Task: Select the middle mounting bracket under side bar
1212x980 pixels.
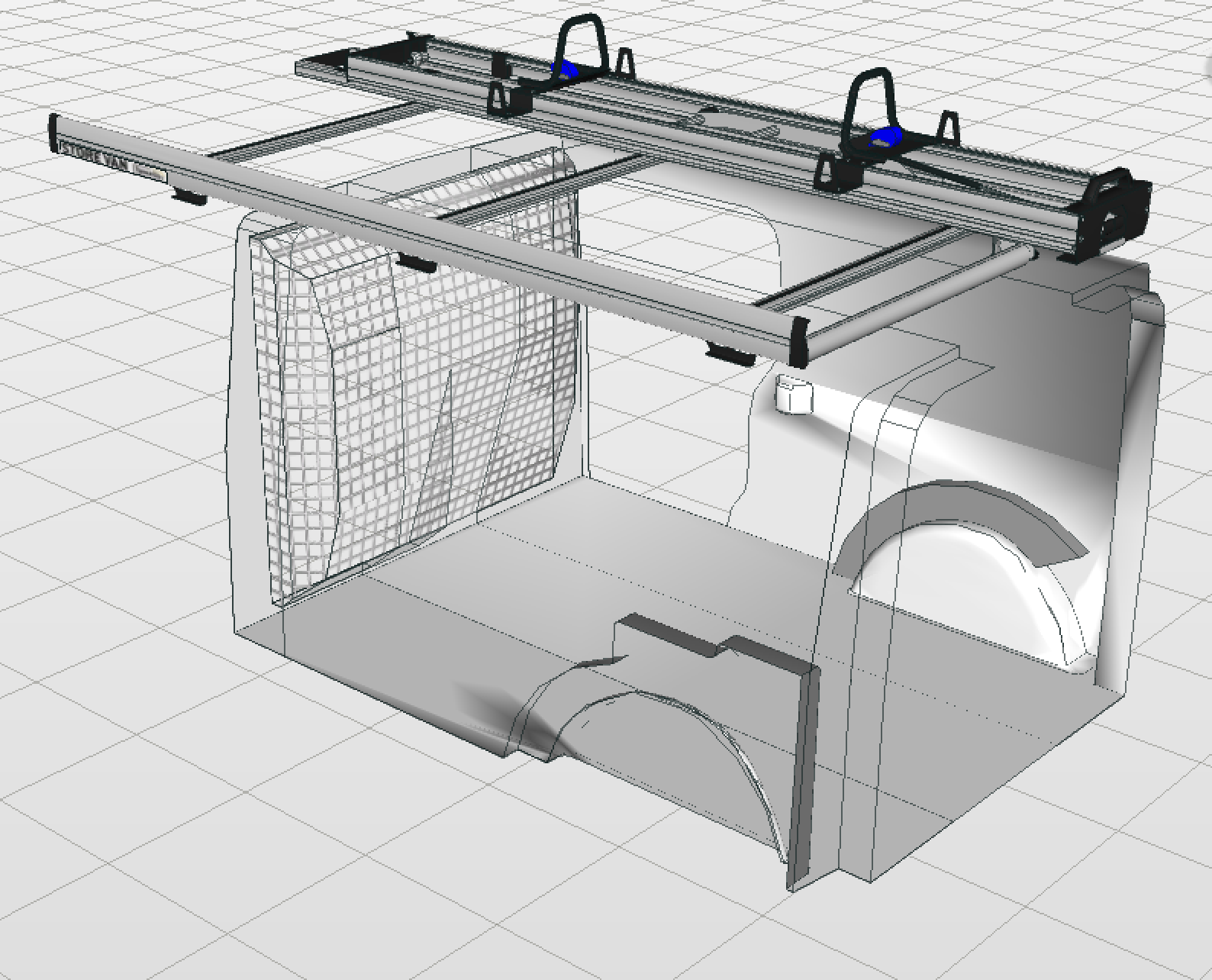Action: pyautogui.click(x=416, y=263)
